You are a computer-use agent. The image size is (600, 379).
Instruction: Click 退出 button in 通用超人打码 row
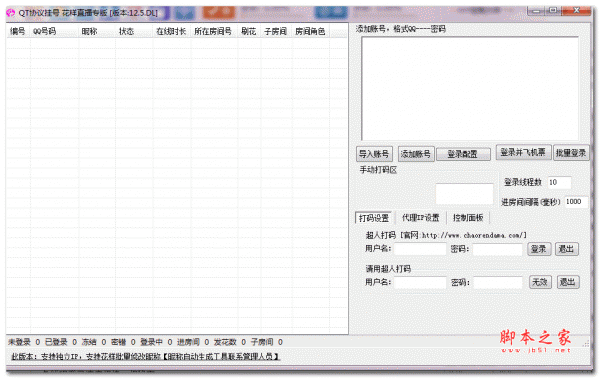[x=568, y=282]
